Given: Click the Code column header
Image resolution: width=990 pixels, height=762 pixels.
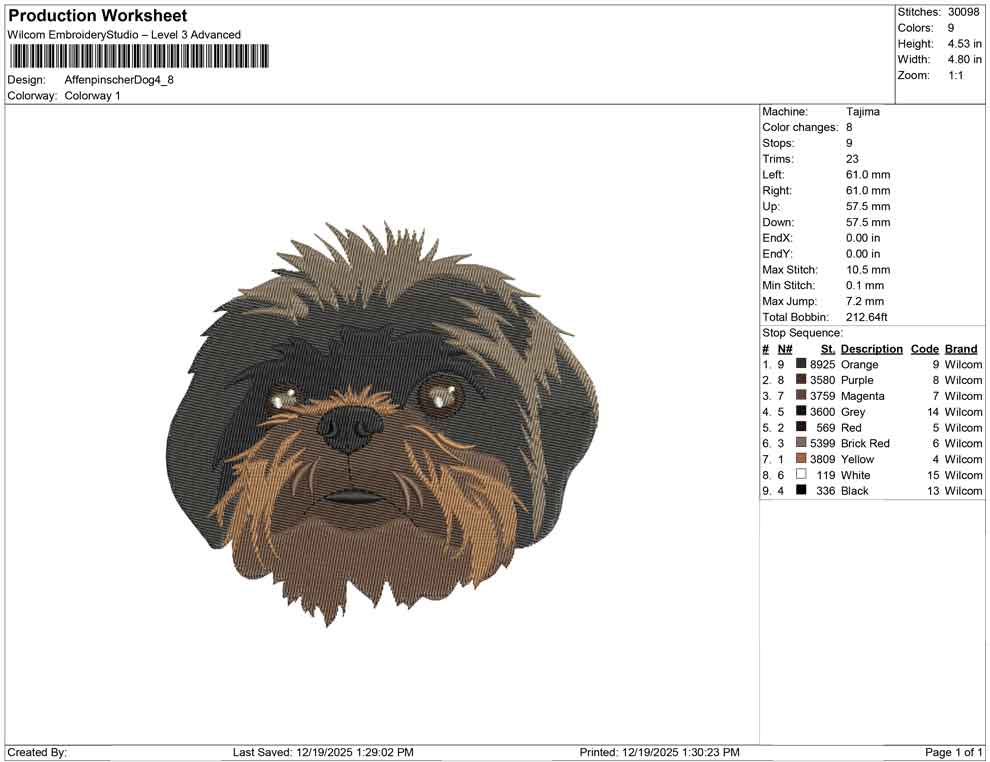Looking at the screenshot, I should tap(925, 348).
